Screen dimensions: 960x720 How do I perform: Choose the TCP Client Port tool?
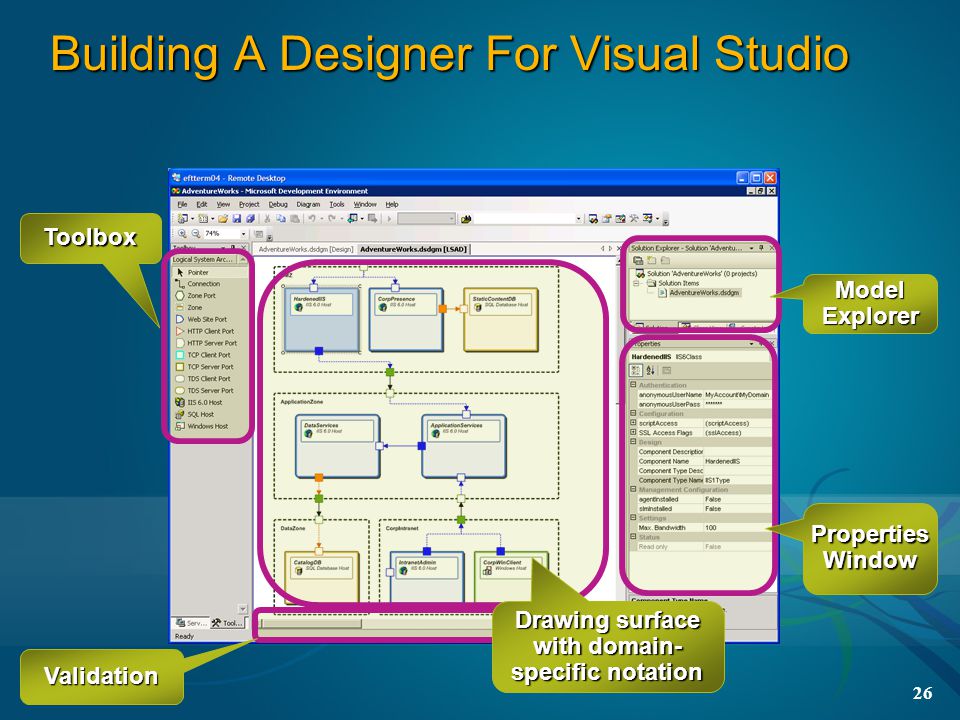210,355
